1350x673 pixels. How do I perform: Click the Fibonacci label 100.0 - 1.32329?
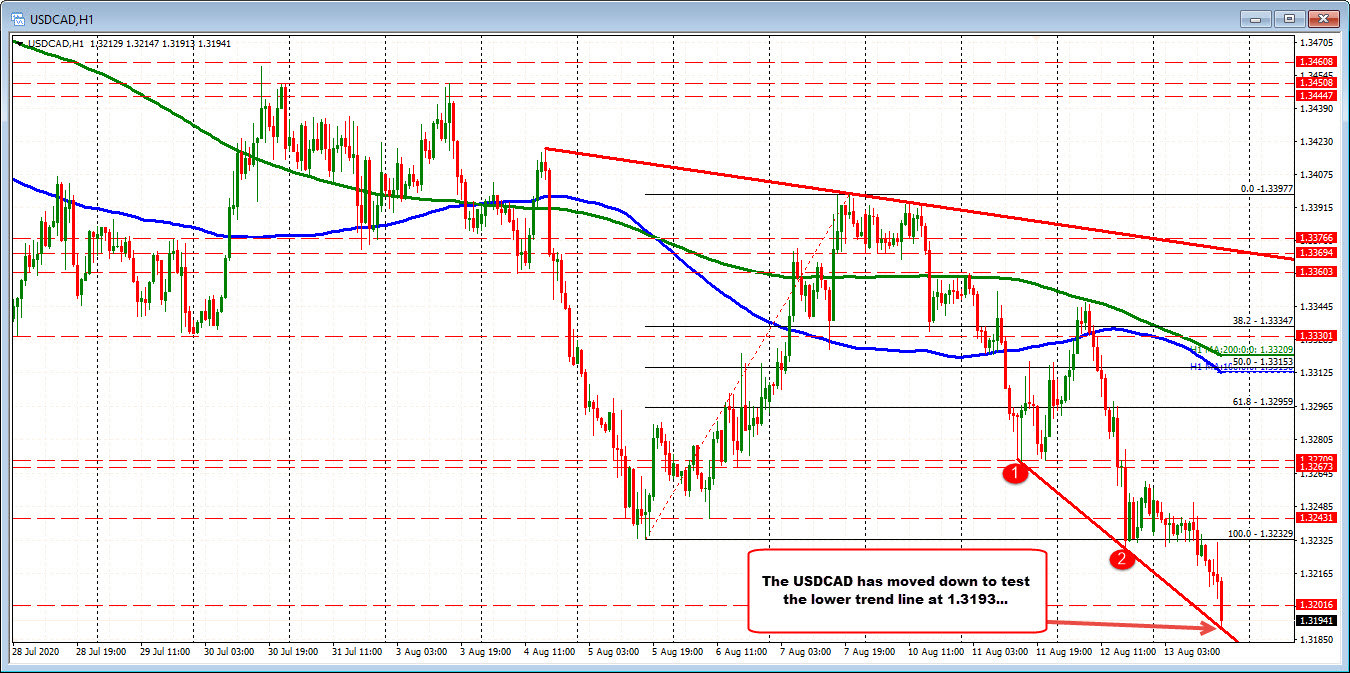(1261, 534)
